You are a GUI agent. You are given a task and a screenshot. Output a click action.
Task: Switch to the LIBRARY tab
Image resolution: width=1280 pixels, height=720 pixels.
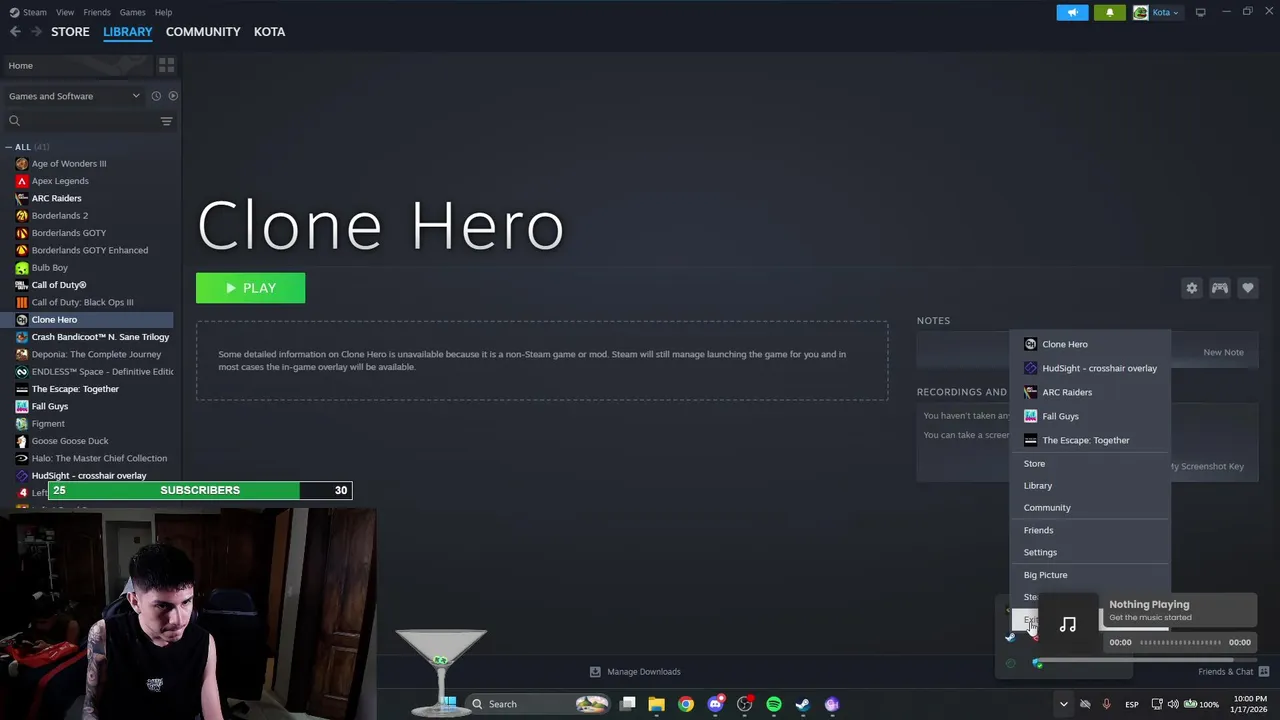tap(128, 32)
